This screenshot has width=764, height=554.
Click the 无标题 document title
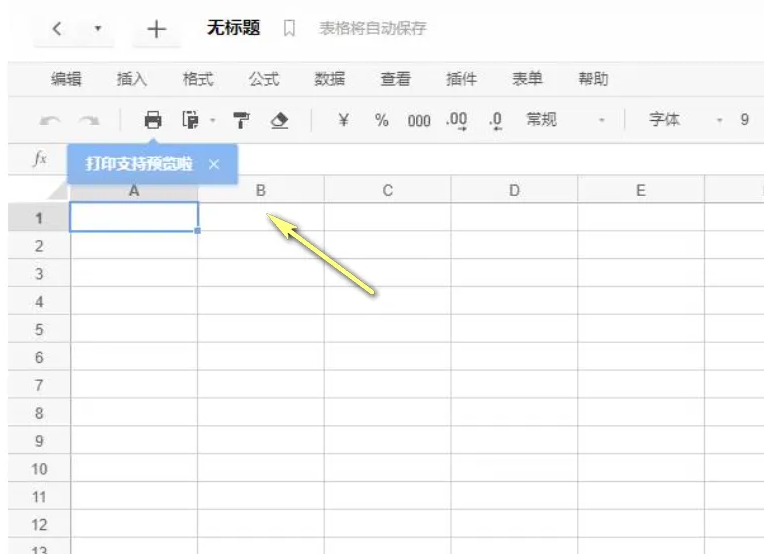(x=233, y=28)
